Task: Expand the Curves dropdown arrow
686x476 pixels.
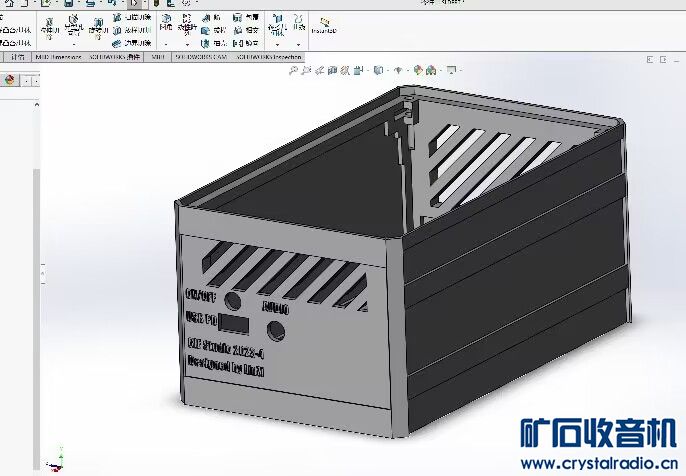Action: [299, 44]
